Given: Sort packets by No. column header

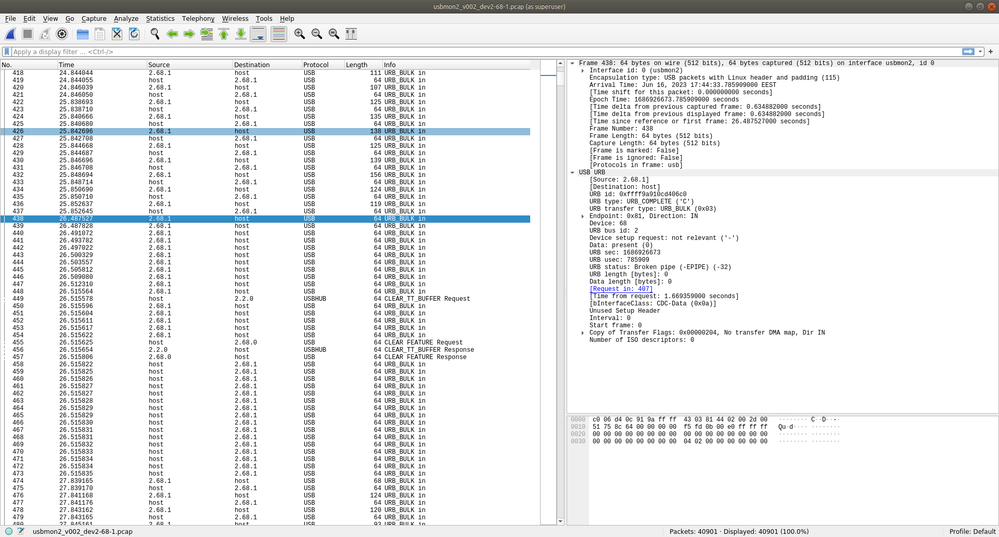Looking at the screenshot, I should [x=28, y=65].
